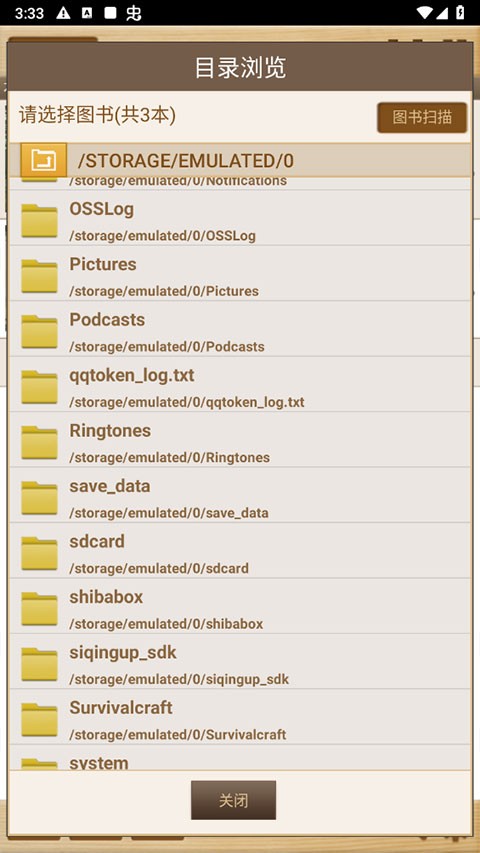Select the qqtoken_log.txt folder icon
The image size is (480, 853).
(x=39, y=387)
